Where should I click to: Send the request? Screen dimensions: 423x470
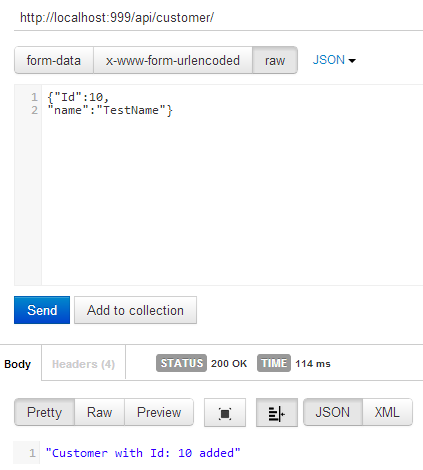pyautogui.click(x=42, y=310)
